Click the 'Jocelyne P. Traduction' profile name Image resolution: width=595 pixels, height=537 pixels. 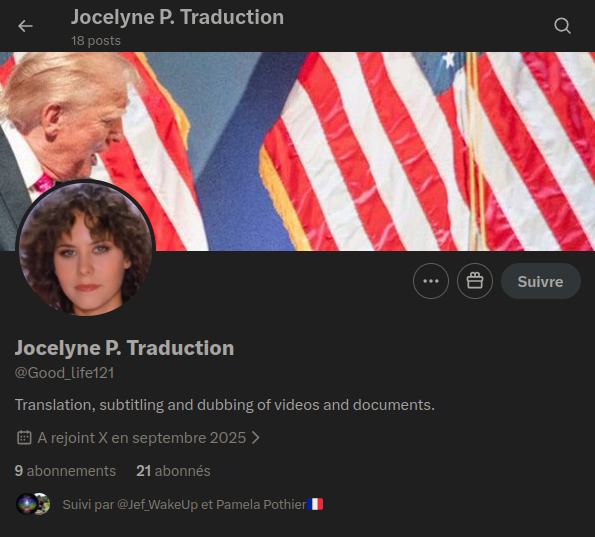pyautogui.click(x=124, y=348)
